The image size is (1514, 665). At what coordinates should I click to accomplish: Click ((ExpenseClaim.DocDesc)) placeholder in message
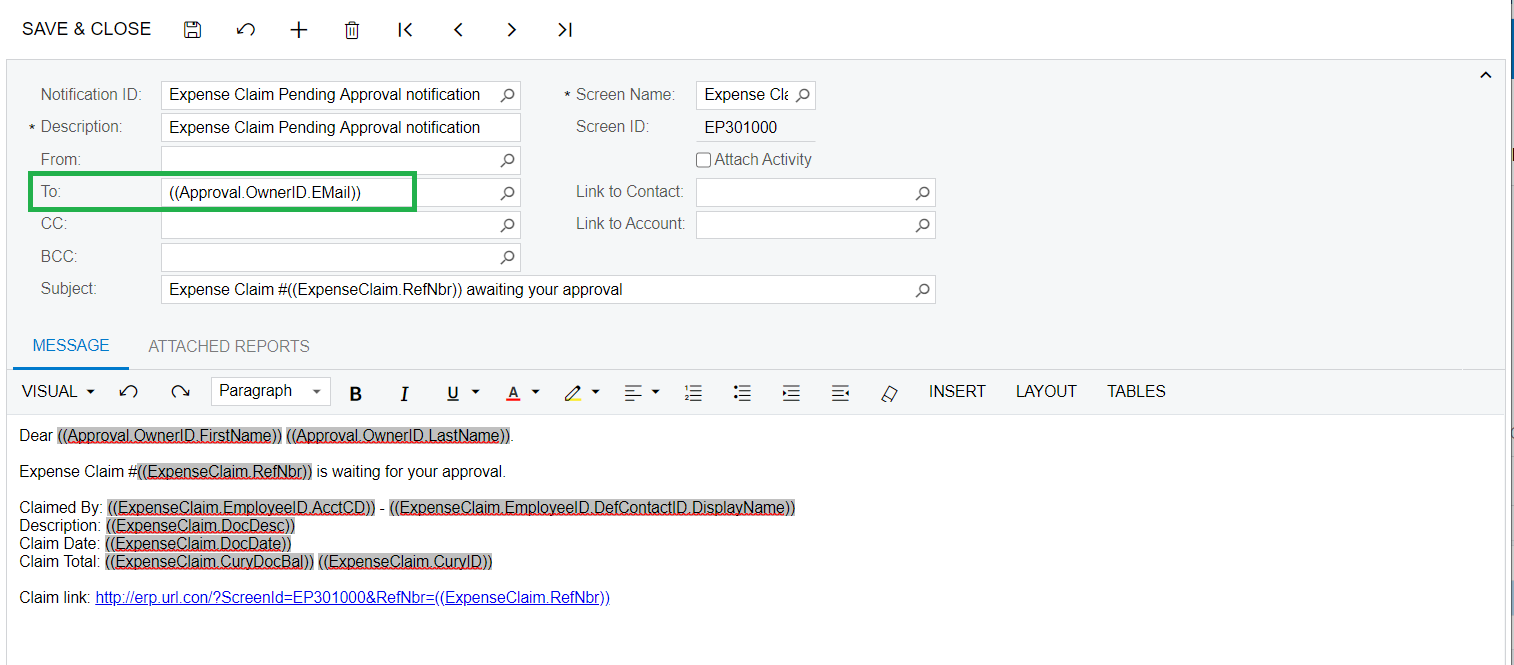(200, 525)
